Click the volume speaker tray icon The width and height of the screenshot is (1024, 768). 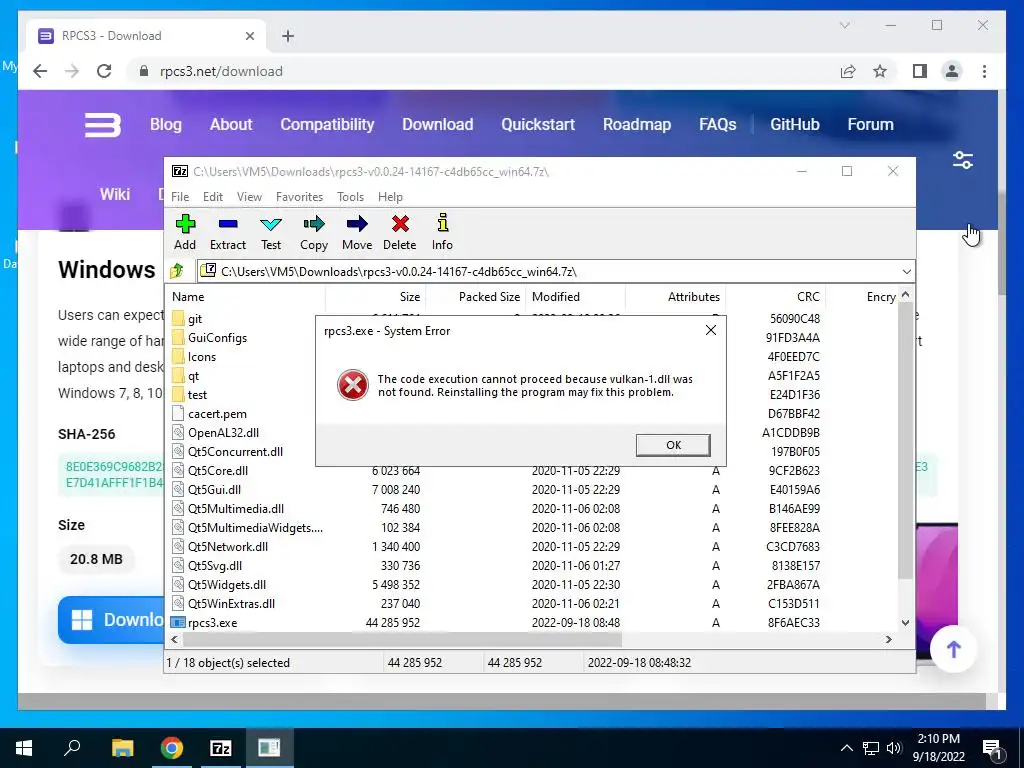point(894,748)
